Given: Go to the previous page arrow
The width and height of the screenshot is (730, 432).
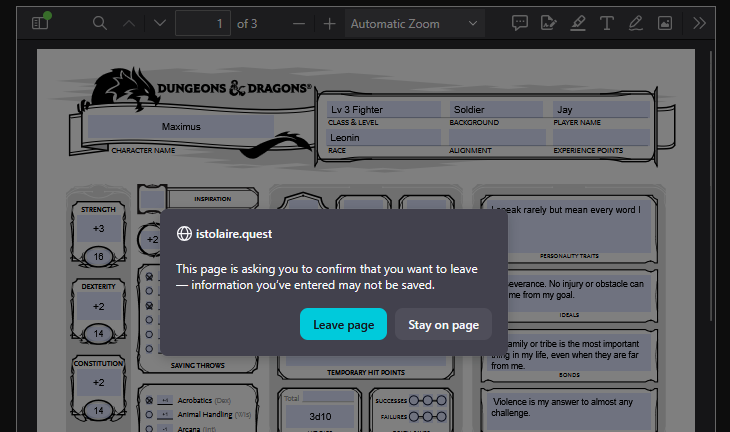Looking at the screenshot, I should [129, 23].
